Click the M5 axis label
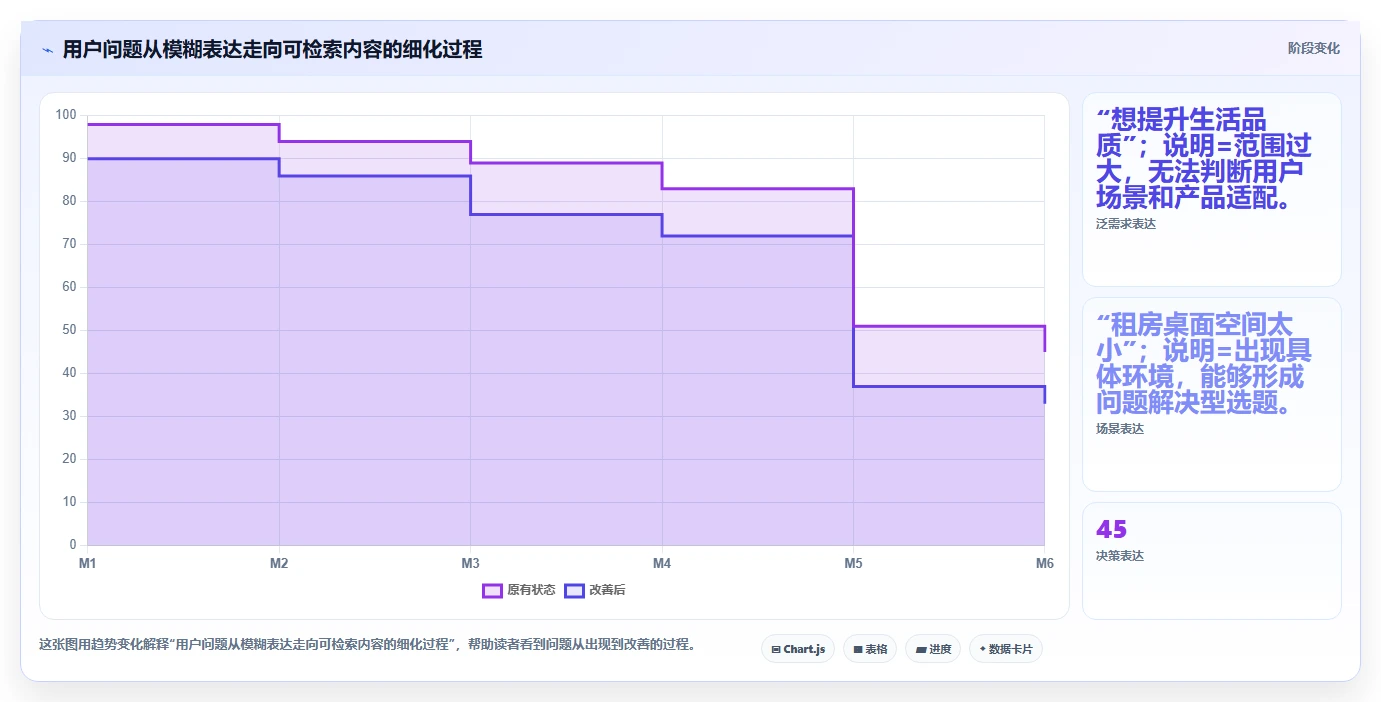The height and width of the screenshot is (702, 1381). point(853,564)
